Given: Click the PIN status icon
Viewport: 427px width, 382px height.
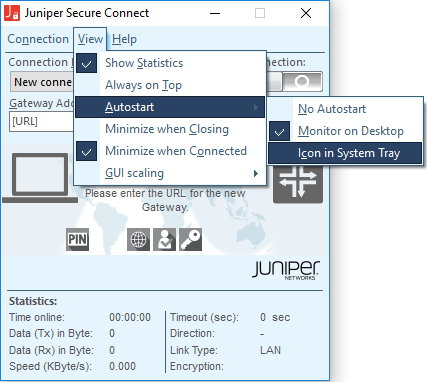Looking at the screenshot, I should (x=77, y=239).
